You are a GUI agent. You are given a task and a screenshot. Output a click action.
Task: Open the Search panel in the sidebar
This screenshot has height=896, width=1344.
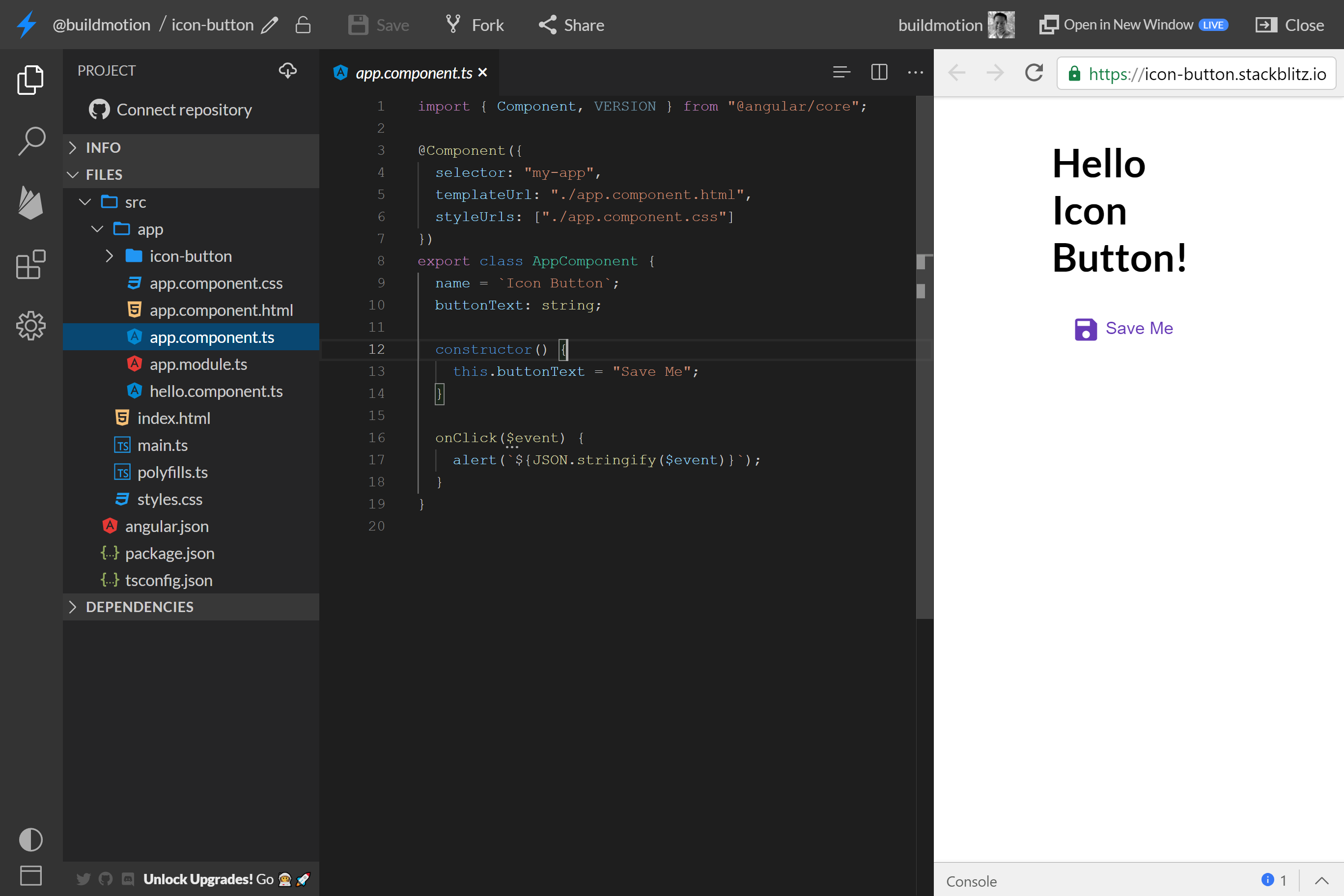click(x=31, y=140)
